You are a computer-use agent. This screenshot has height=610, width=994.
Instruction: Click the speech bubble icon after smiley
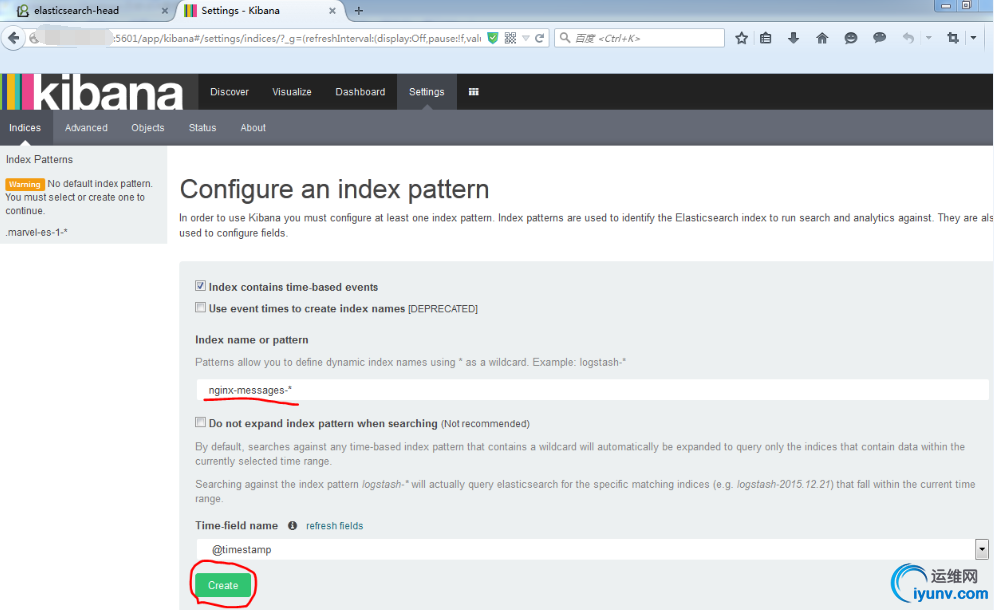pos(879,38)
